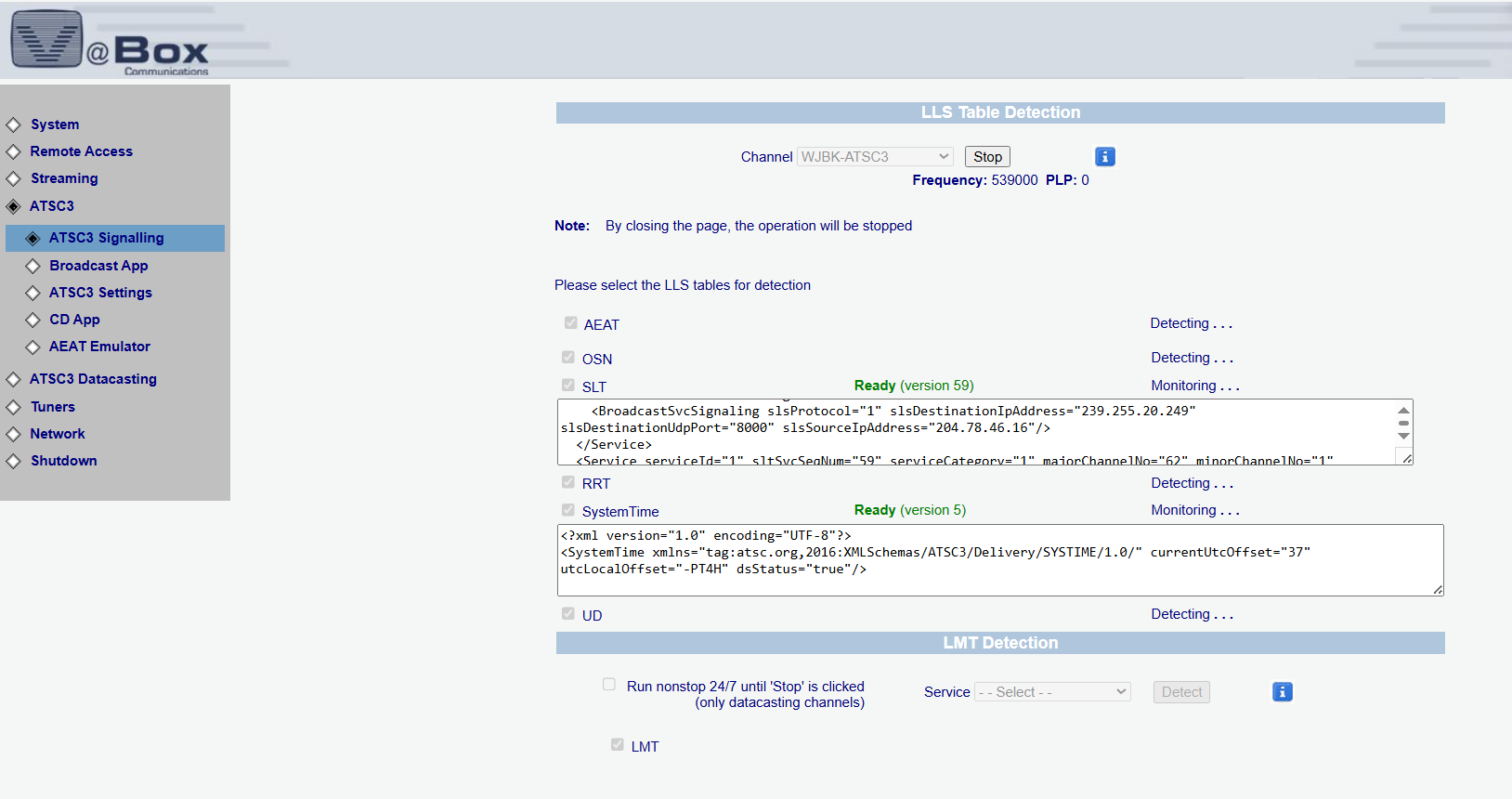This screenshot has width=1512, height=799.
Task: Open the Channel WJBK-ATSC3 dropdown
Action: [x=875, y=157]
